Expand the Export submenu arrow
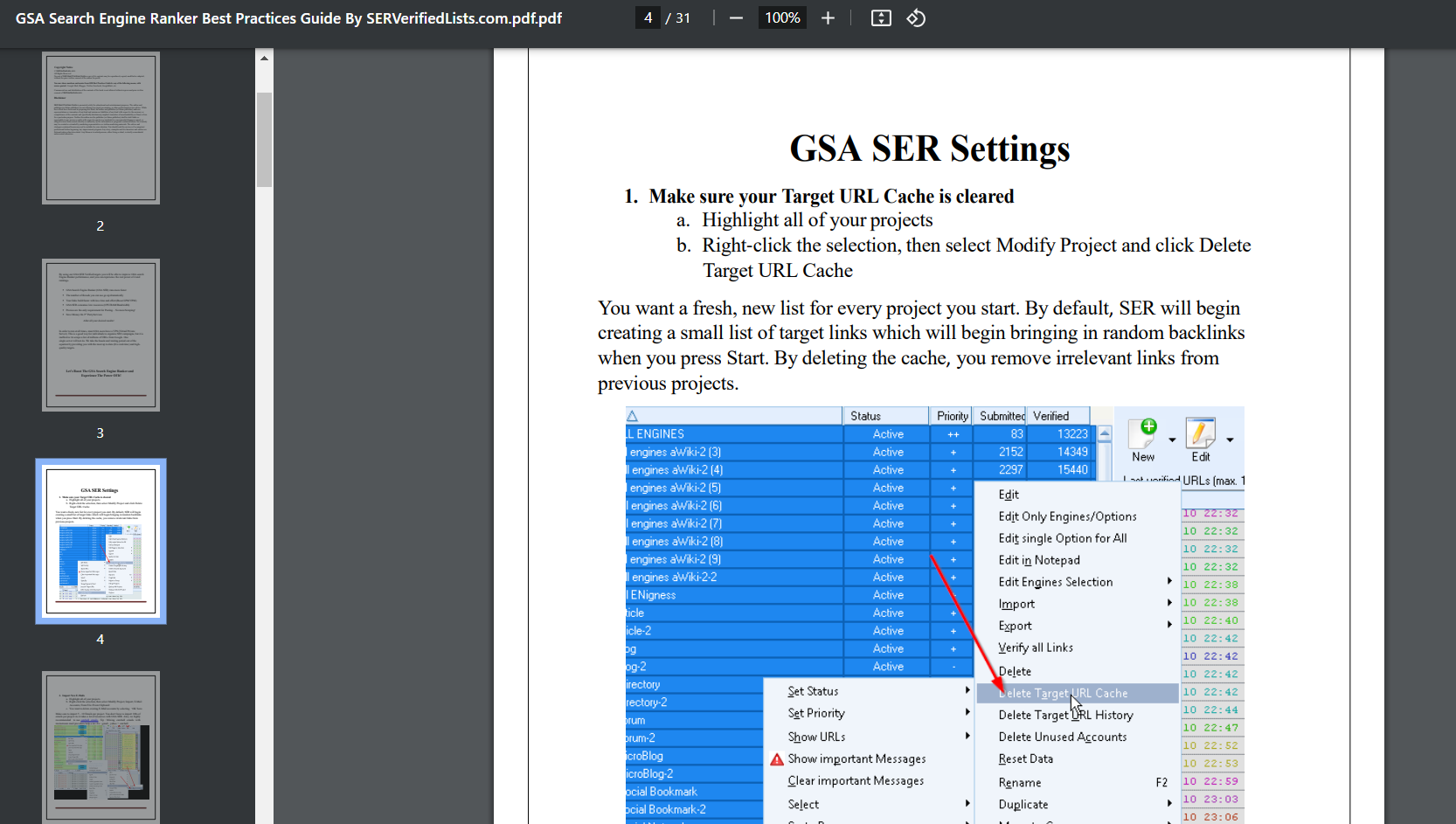 tap(1169, 625)
